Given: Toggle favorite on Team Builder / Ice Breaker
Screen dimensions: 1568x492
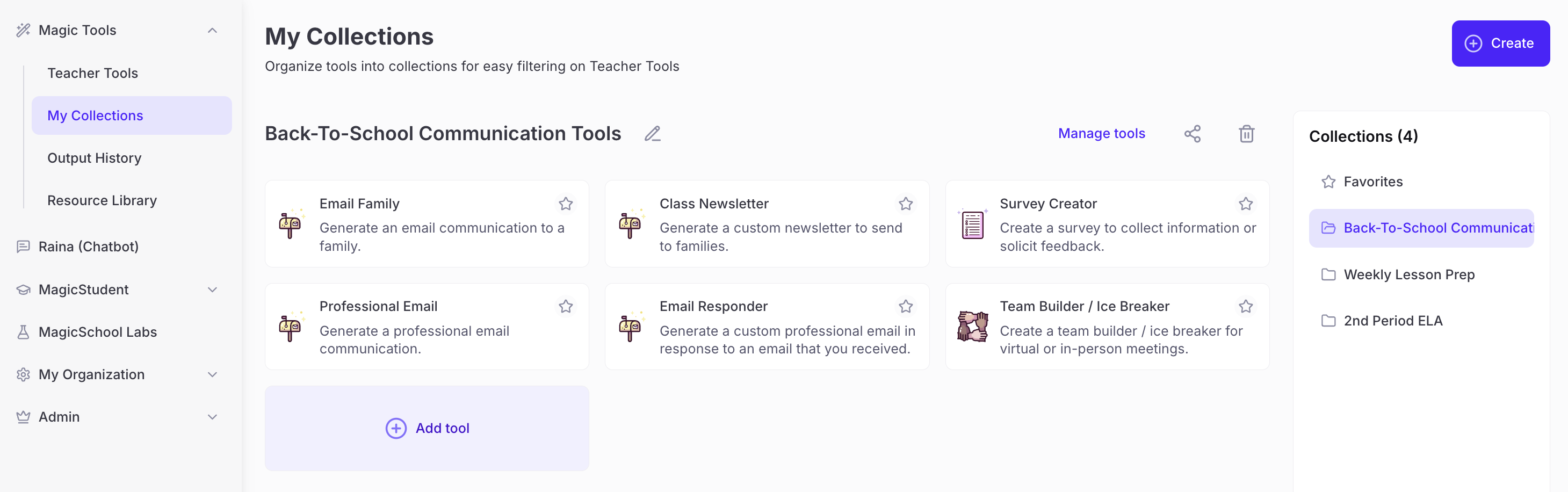Looking at the screenshot, I should 1246,306.
